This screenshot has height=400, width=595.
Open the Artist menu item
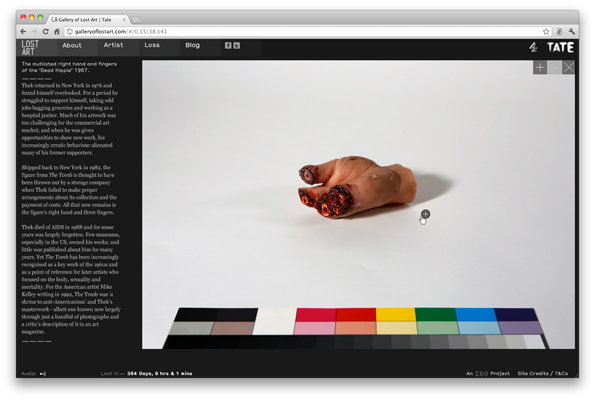pyautogui.click(x=113, y=45)
